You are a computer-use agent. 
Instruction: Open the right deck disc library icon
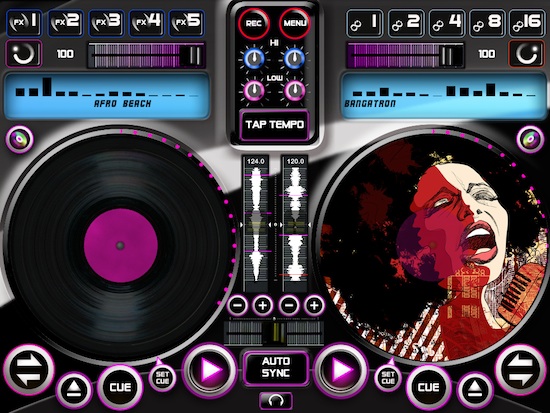point(530,139)
